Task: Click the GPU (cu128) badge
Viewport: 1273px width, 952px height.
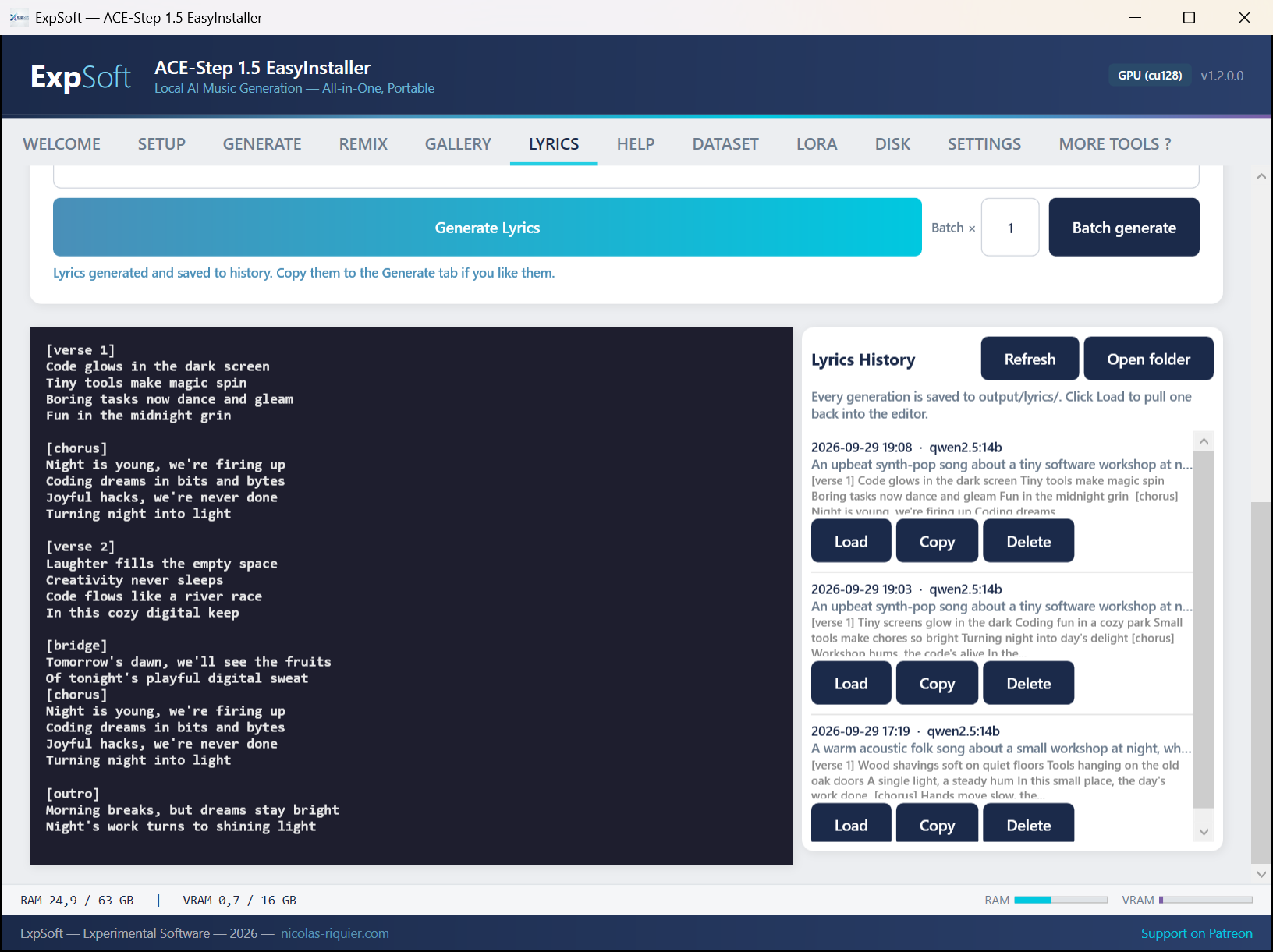Action: coord(1150,76)
